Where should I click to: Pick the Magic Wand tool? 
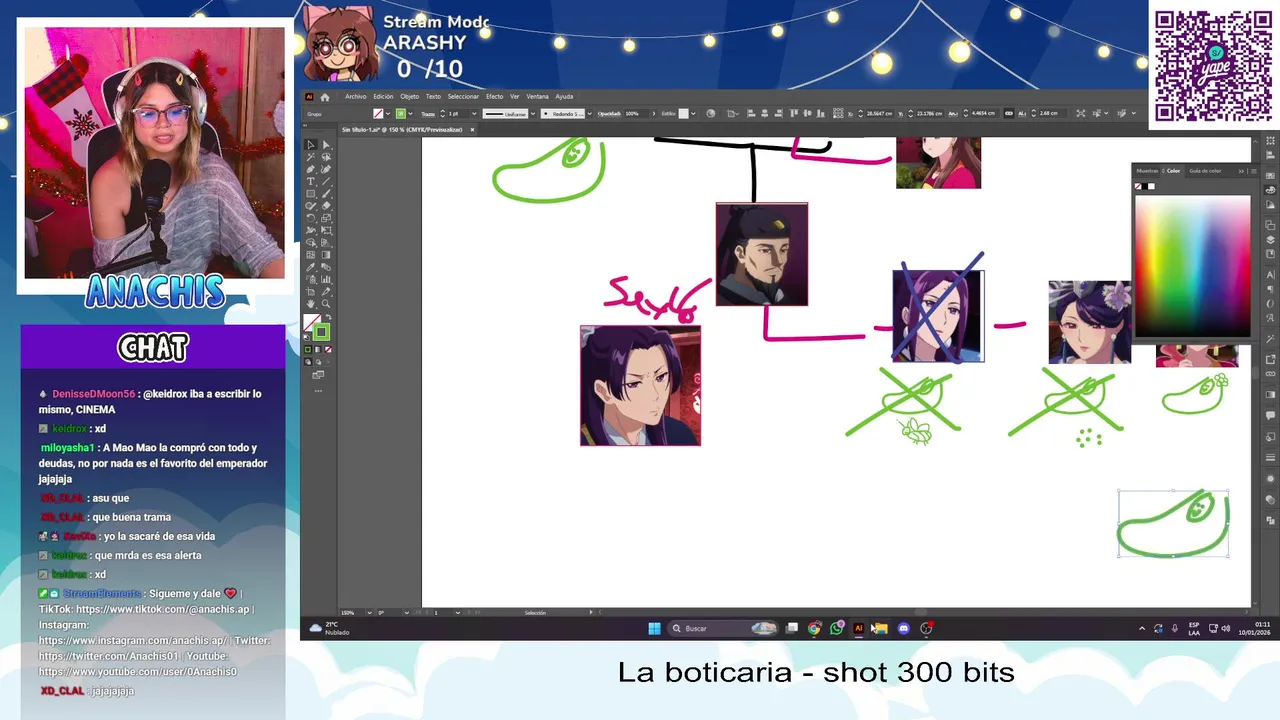[x=311, y=157]
